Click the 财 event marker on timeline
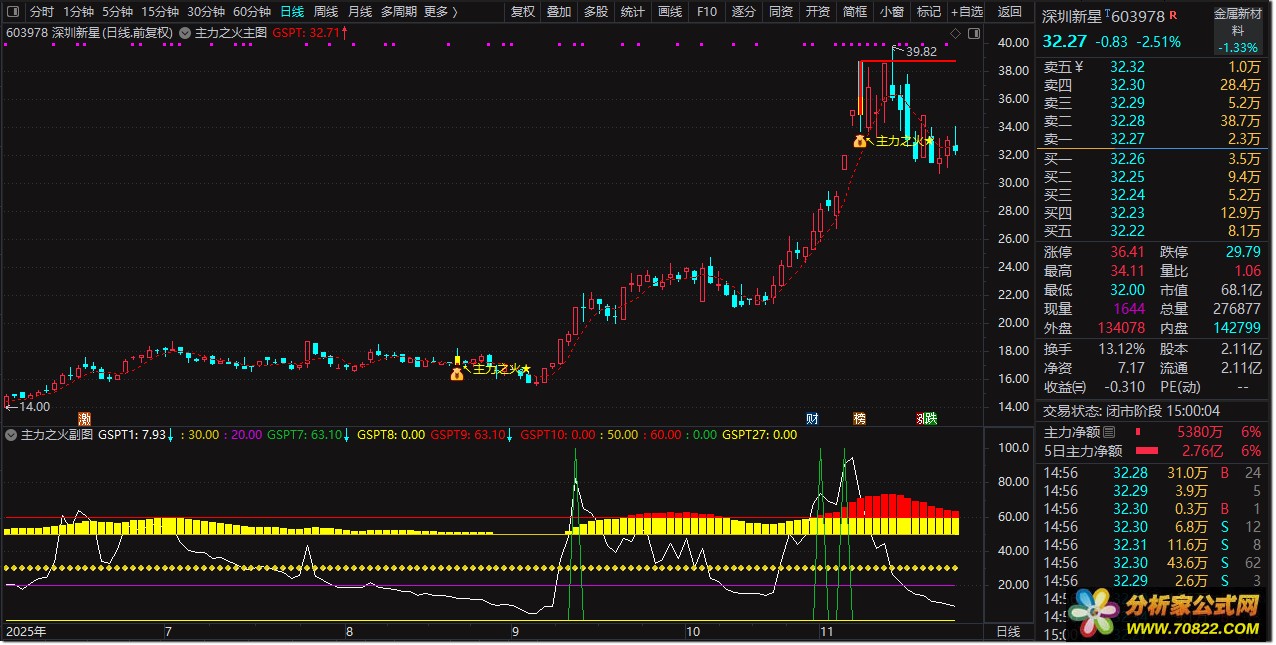This screenshot has width=1276, height=645. click(x=812, y=418)
